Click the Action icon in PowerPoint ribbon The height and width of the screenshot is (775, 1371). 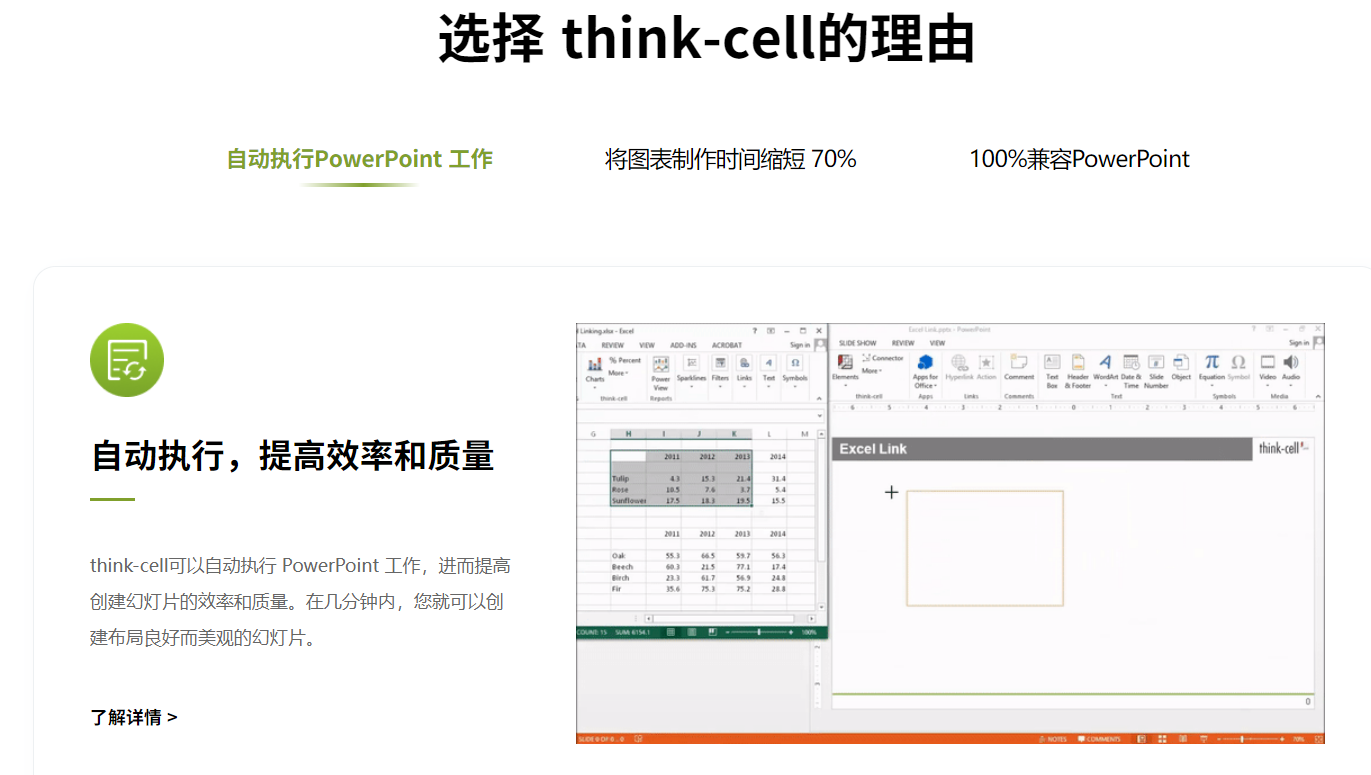986,362
